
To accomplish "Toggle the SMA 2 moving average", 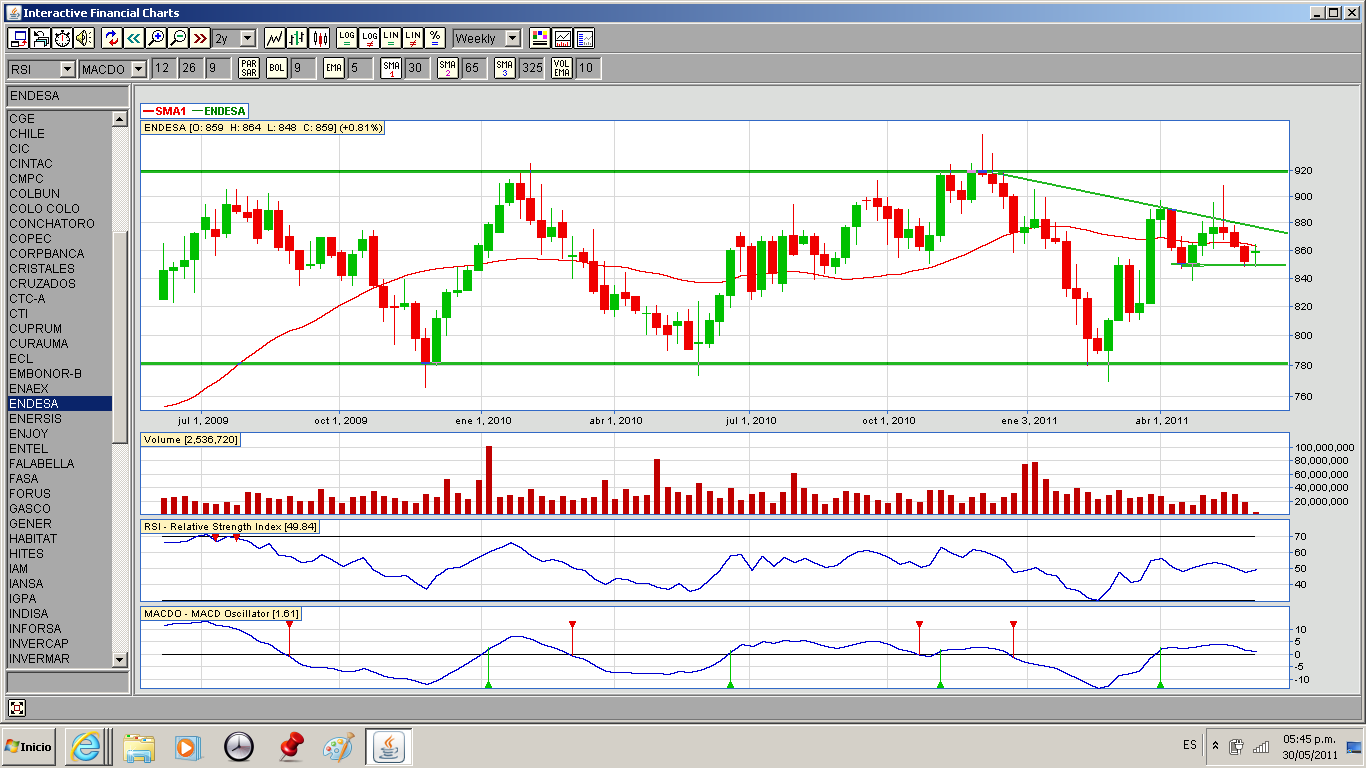I will click(x=448, y=68).
